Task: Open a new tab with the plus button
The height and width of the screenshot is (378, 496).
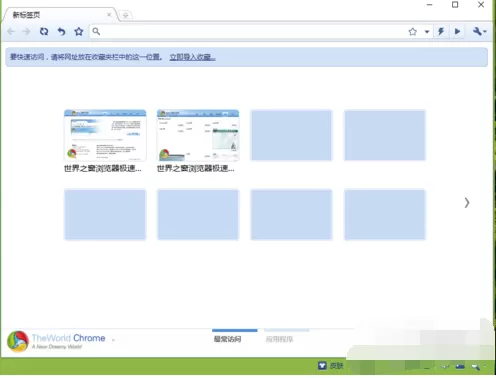Action: (x=125, y=15)
